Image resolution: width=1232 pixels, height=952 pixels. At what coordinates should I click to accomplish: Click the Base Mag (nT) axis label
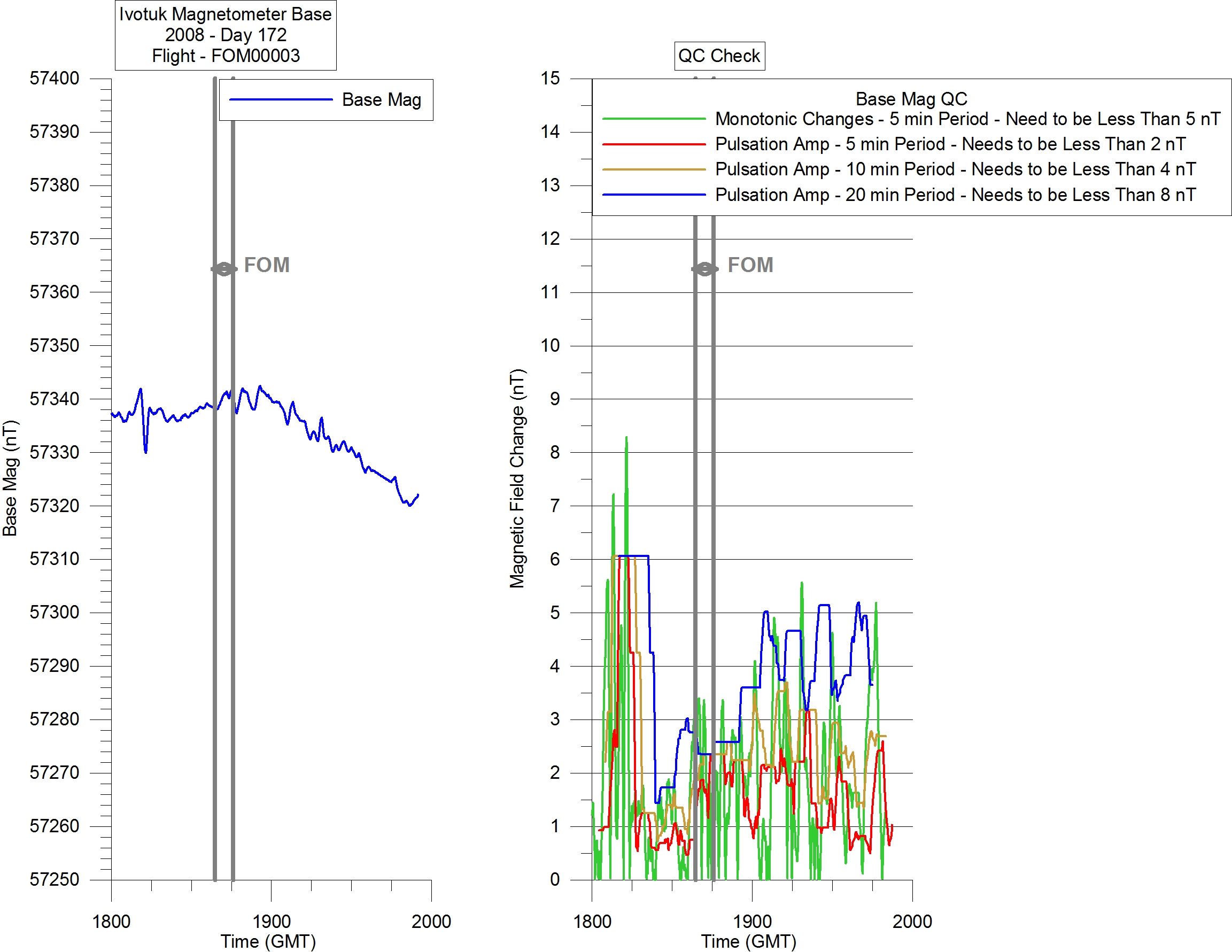tap(10, 478)
